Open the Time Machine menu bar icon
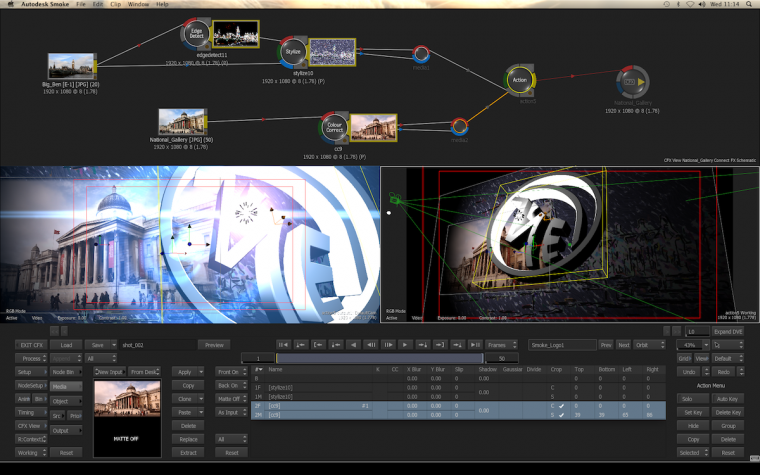Screen dimensions: 760x475 (666, 4)
